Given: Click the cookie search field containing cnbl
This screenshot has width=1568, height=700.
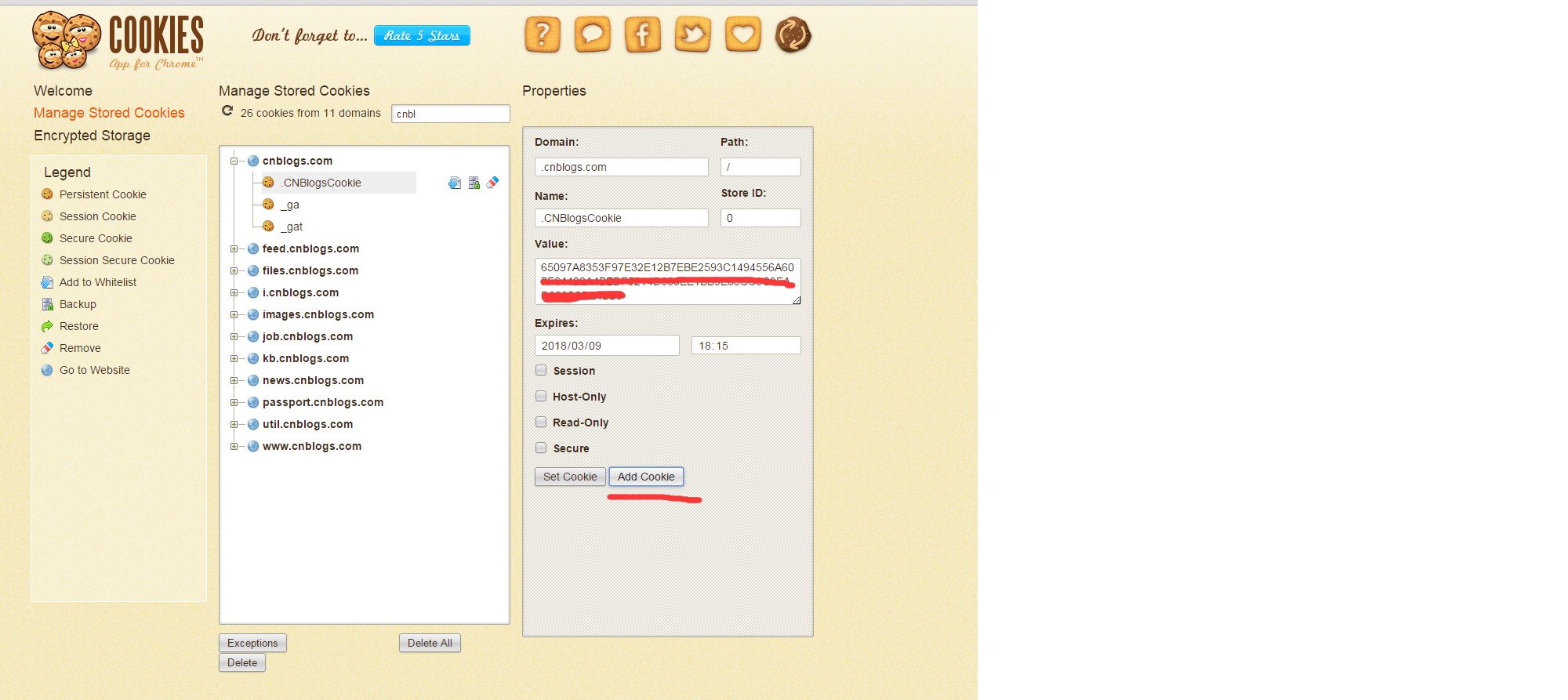Looking at the screenshot, I should [x=451, y=114].
